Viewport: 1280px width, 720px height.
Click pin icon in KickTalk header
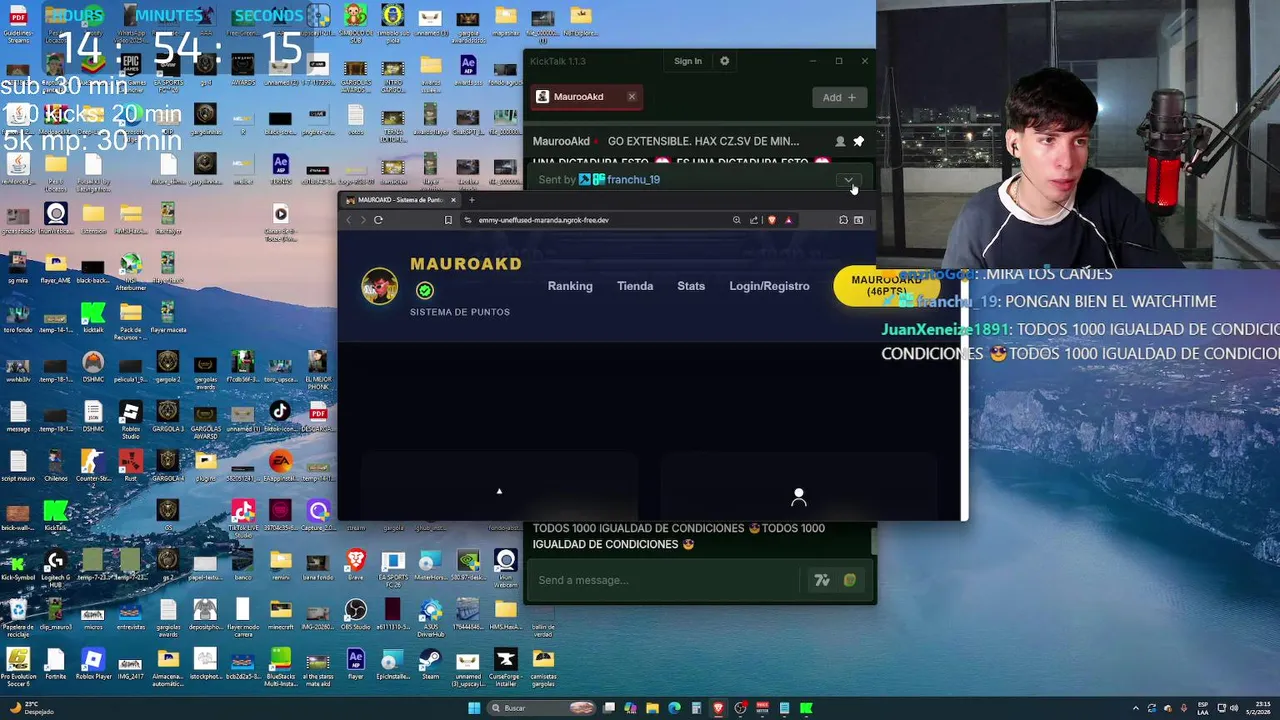click(858, 141)
